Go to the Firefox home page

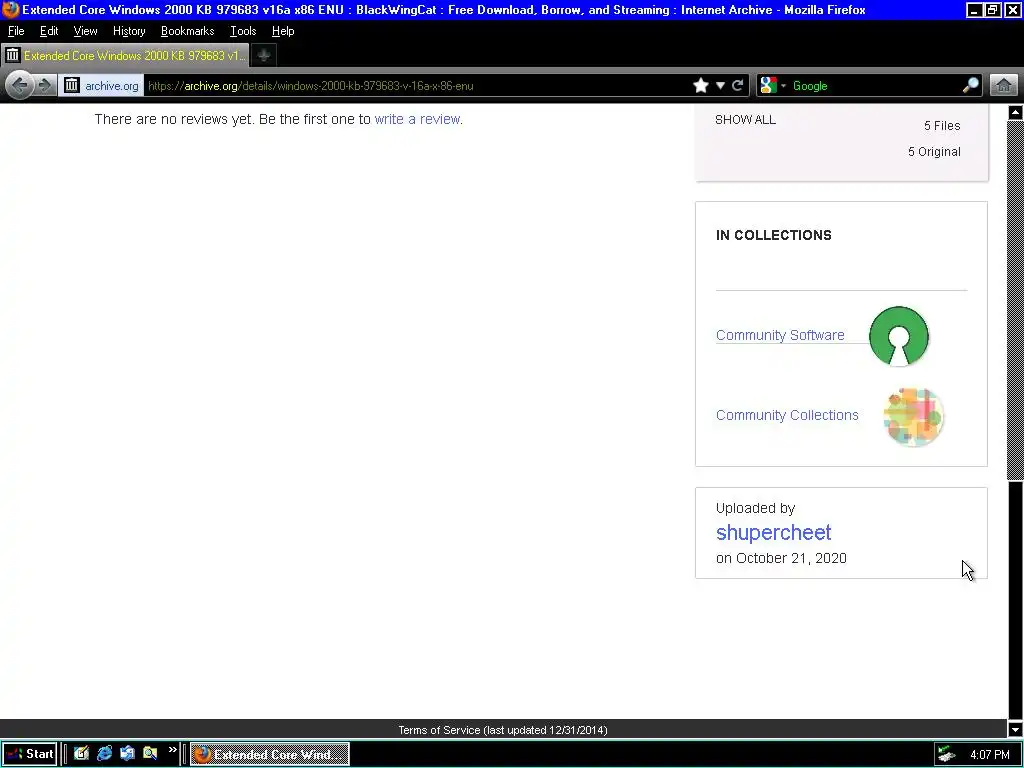click(1004, 86)
